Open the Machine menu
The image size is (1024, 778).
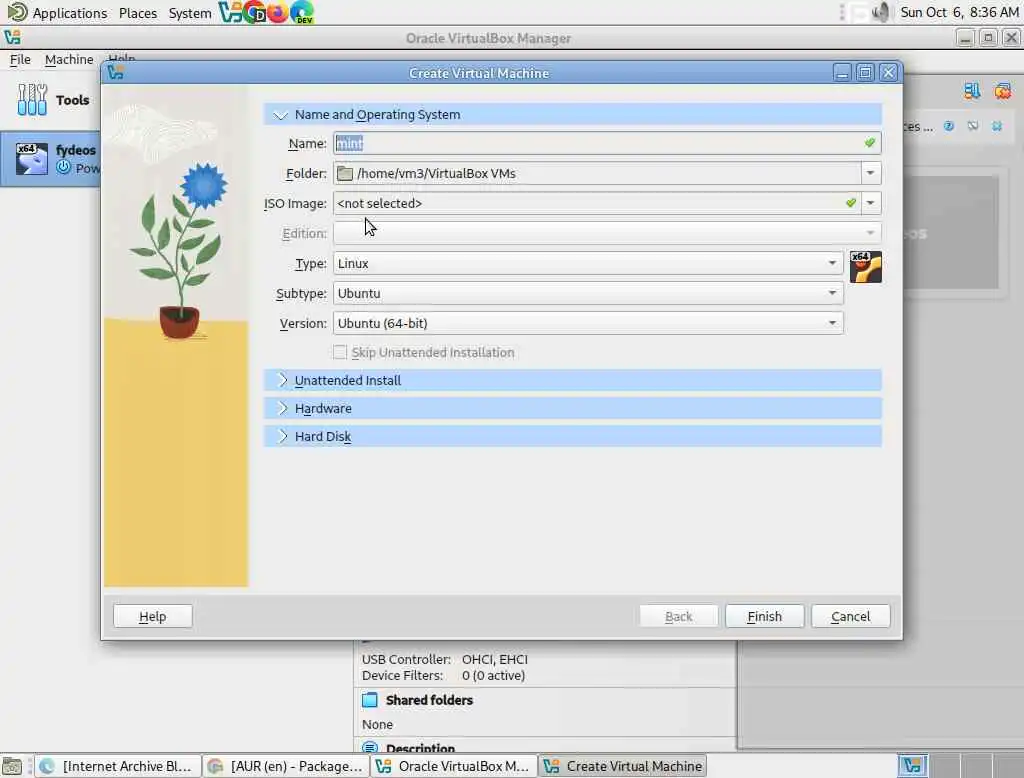tap(69, 59)
